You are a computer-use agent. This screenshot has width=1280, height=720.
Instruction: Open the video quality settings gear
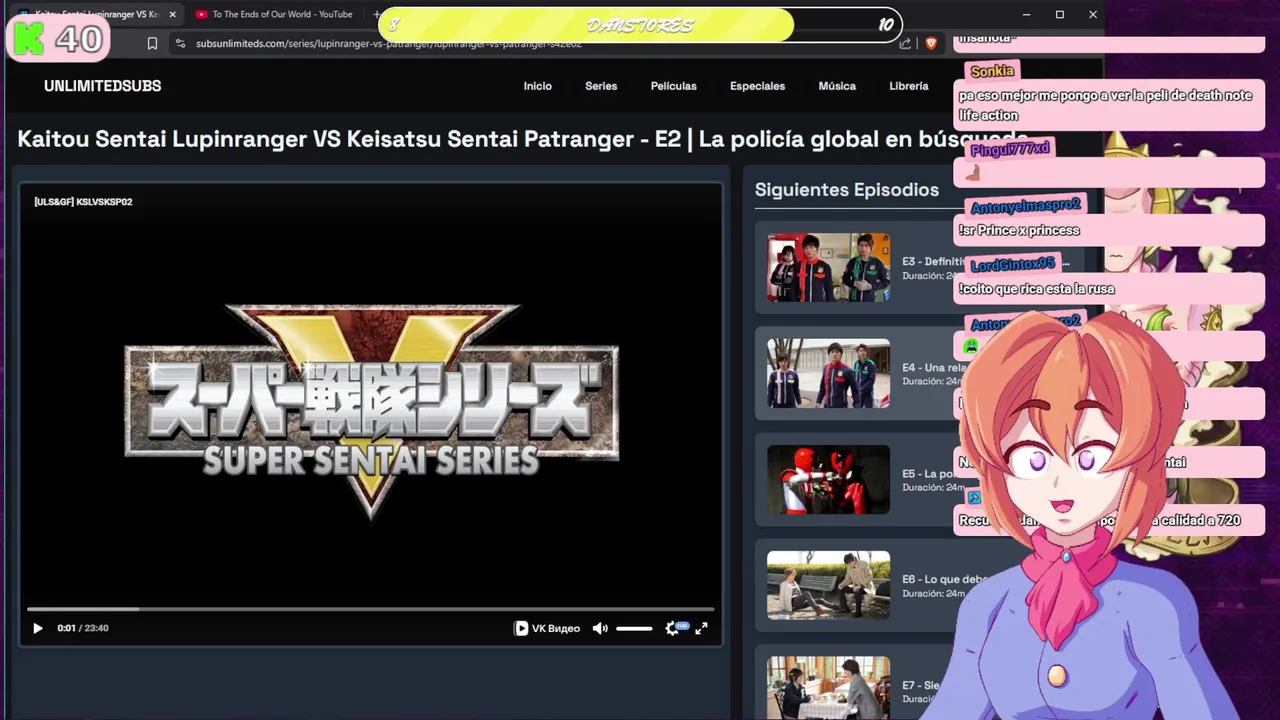[x=673, y=628]
